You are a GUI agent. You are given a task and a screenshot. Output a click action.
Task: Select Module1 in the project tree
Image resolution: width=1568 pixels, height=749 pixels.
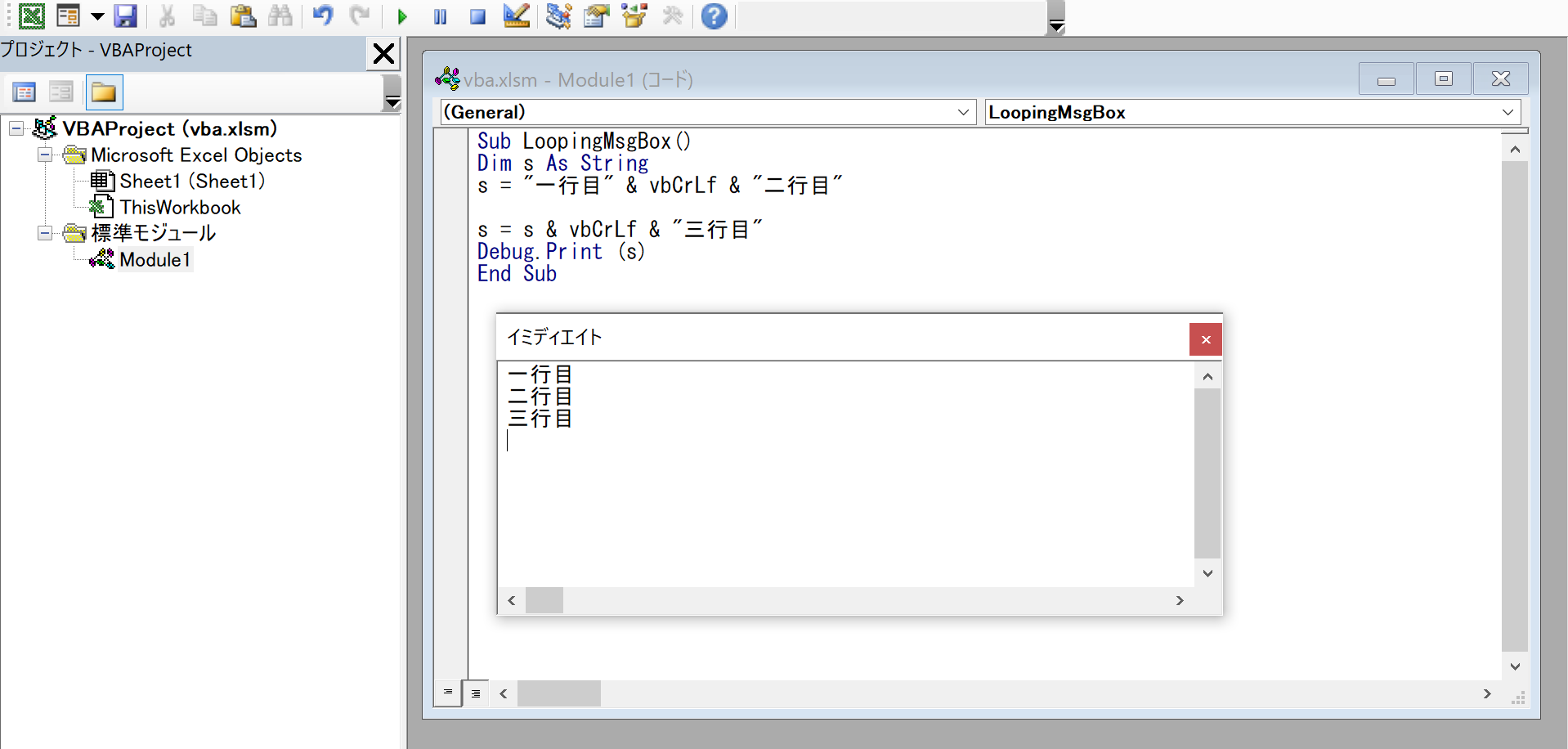155,259
